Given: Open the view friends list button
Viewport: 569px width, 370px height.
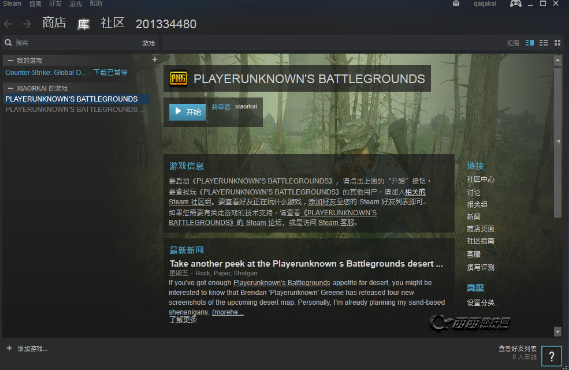Looking at the screenshot, I should (x=517, y=348).
